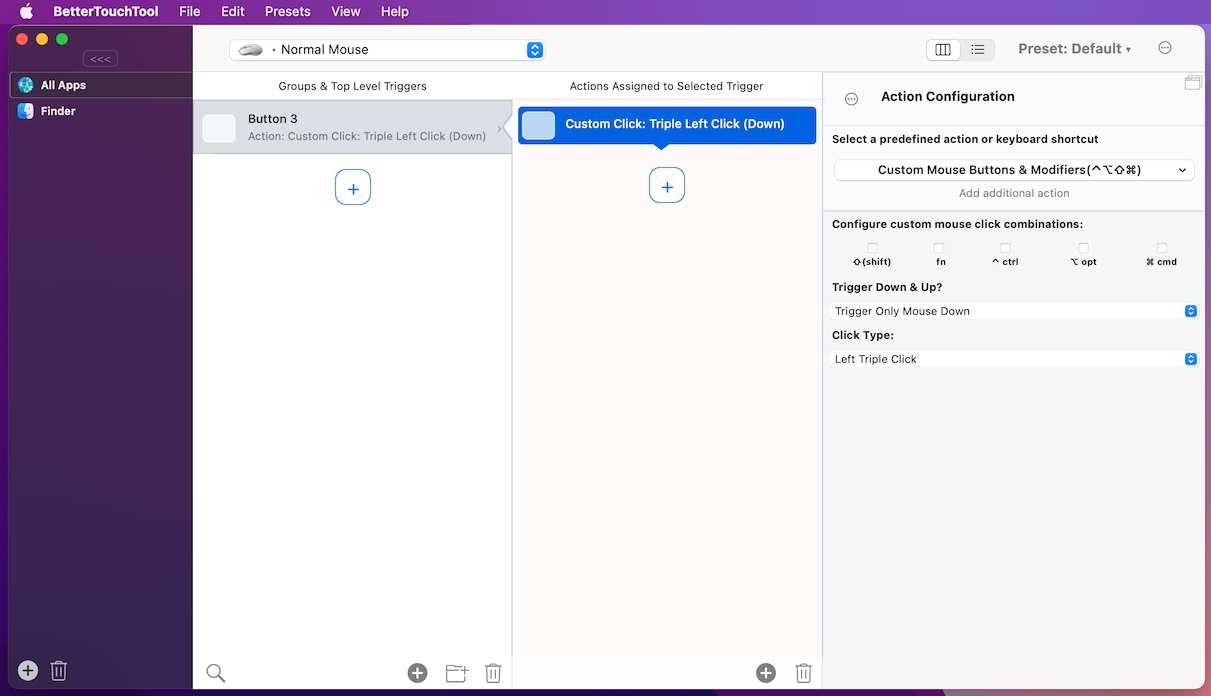Open the predefined action picker showing Custom Mouse Buttons

(x=1014, y=169)
